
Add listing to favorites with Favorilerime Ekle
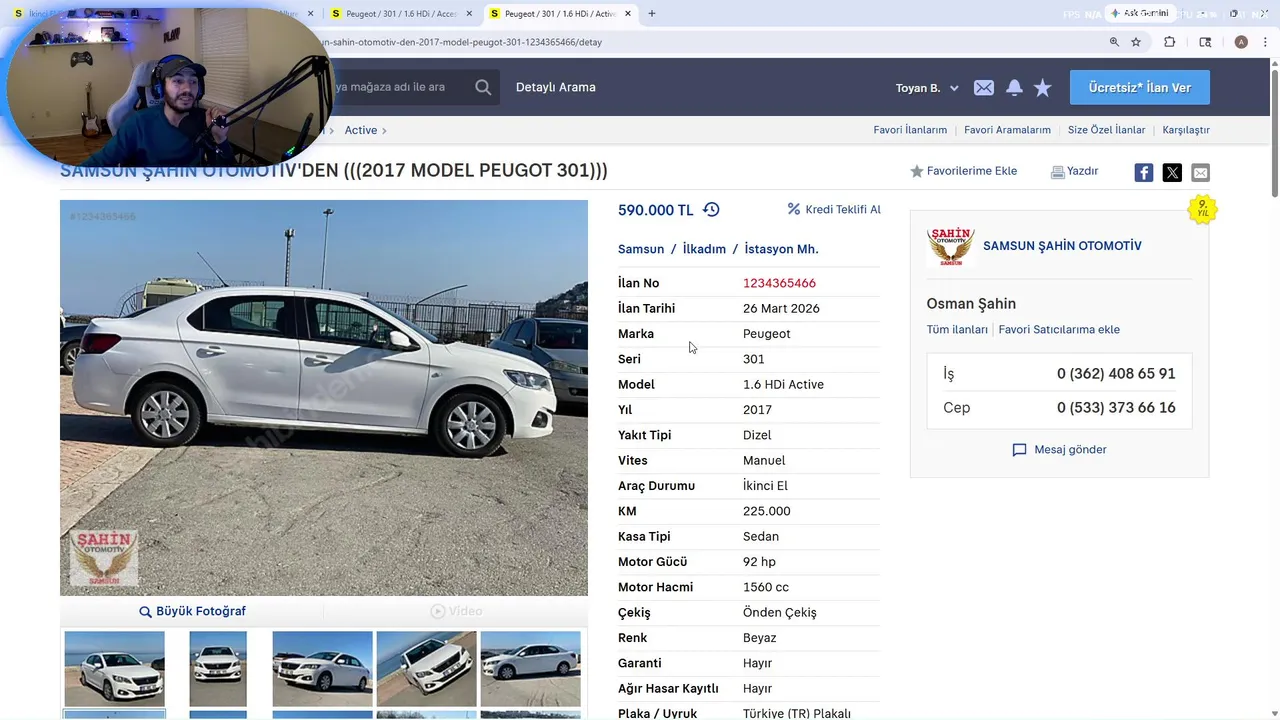pyautogui.click(x=963, y=171)
